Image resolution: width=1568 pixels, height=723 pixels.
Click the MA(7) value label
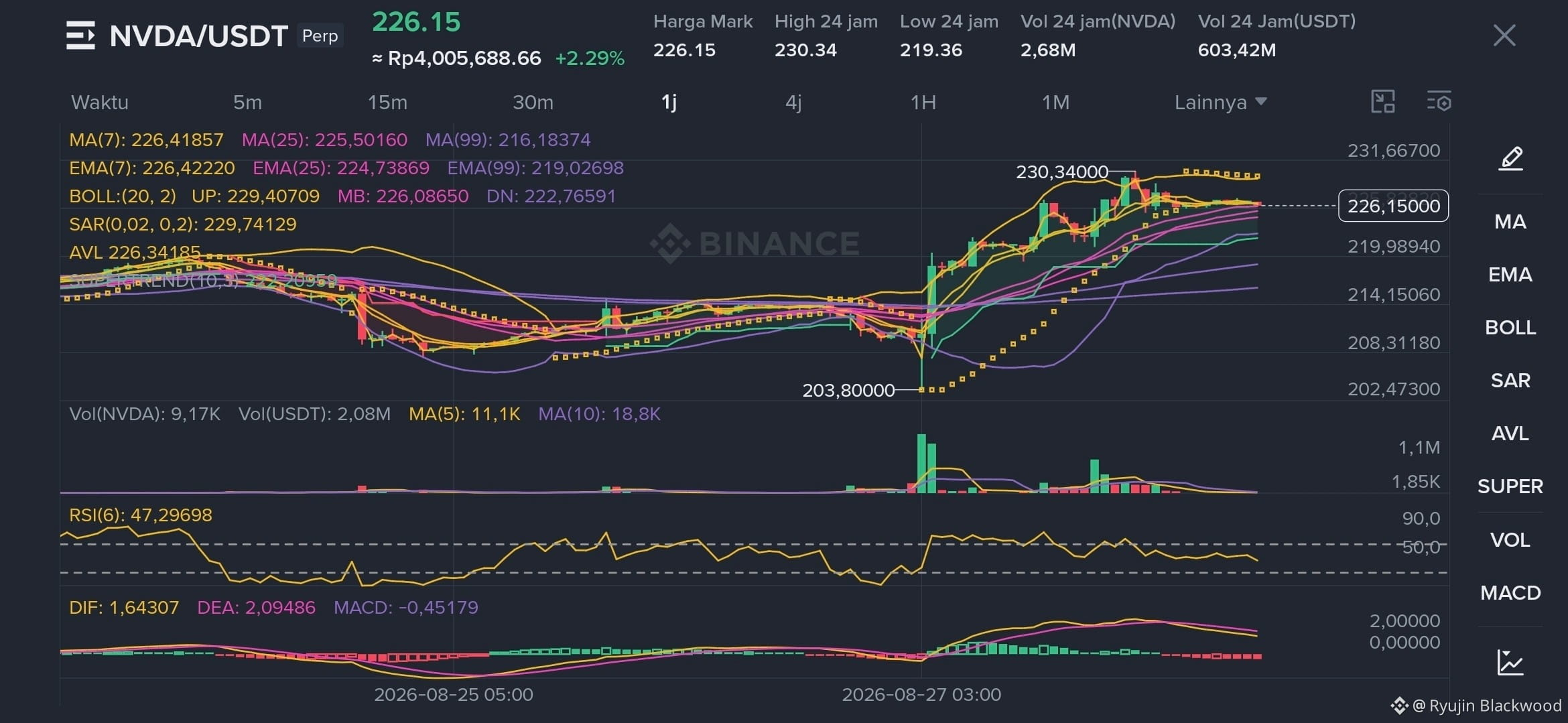146,140
